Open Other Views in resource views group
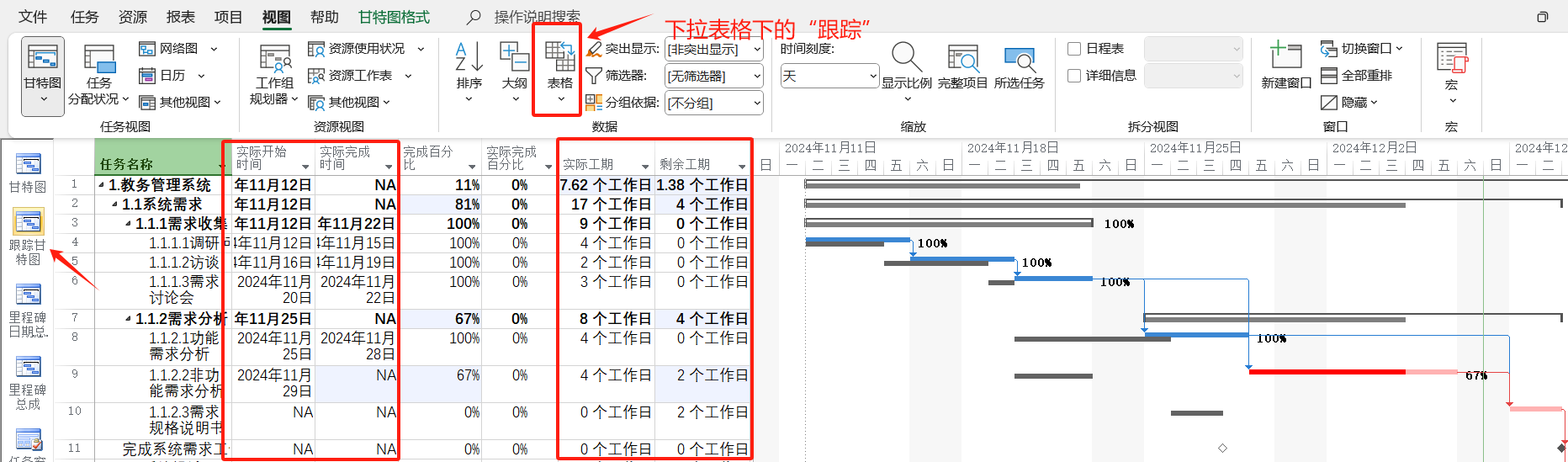This screenshot has width=1568, height=462. 349,103
